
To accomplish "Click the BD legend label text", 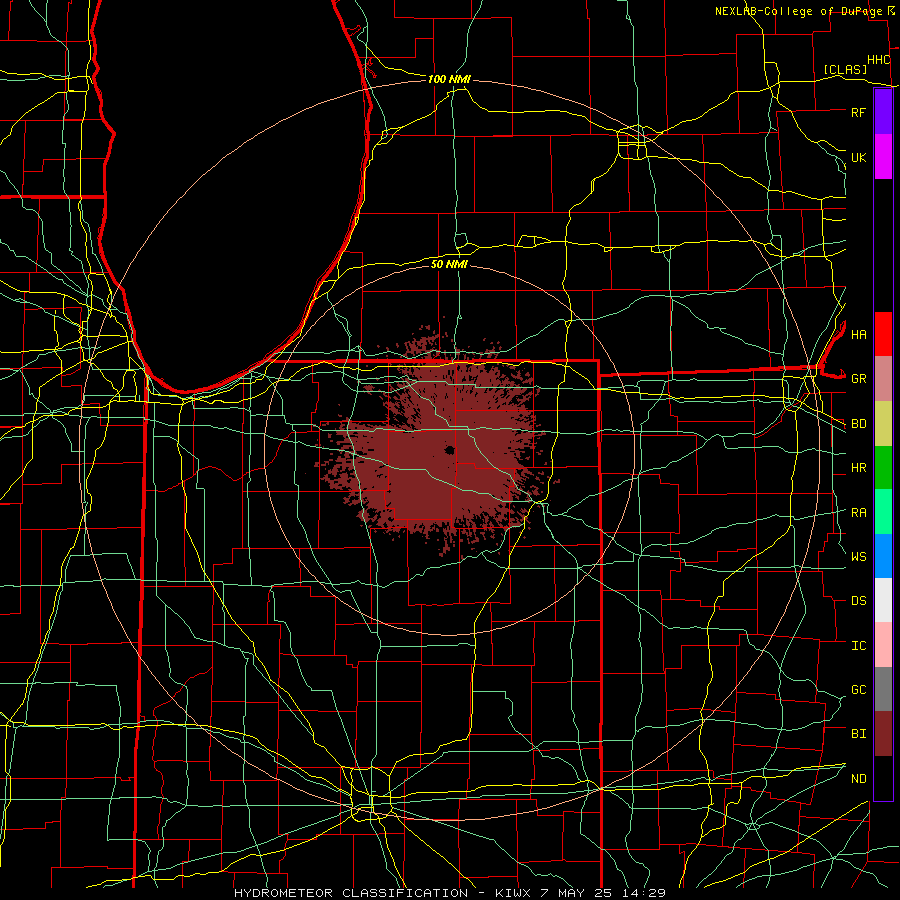I will click(x=859, y=424).
